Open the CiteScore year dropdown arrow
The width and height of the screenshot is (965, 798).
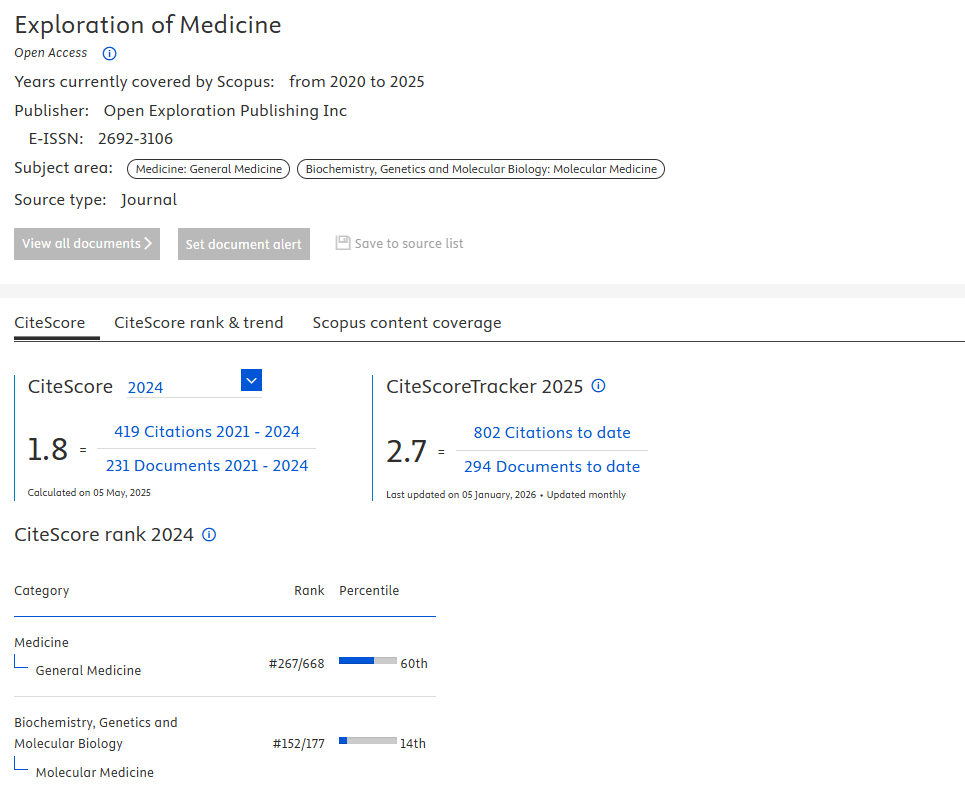coord(251,380)
